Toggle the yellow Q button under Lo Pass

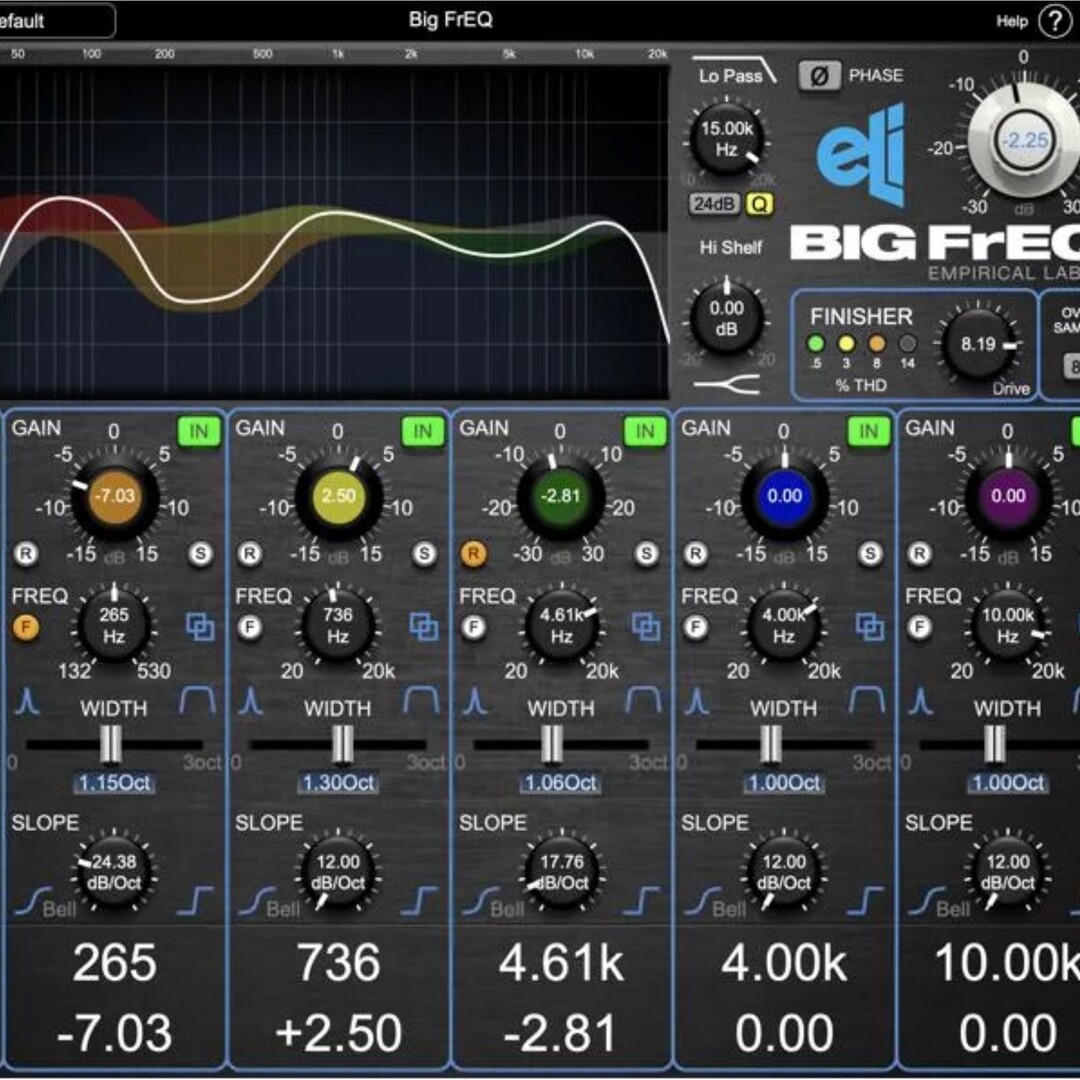pos(759,204)
